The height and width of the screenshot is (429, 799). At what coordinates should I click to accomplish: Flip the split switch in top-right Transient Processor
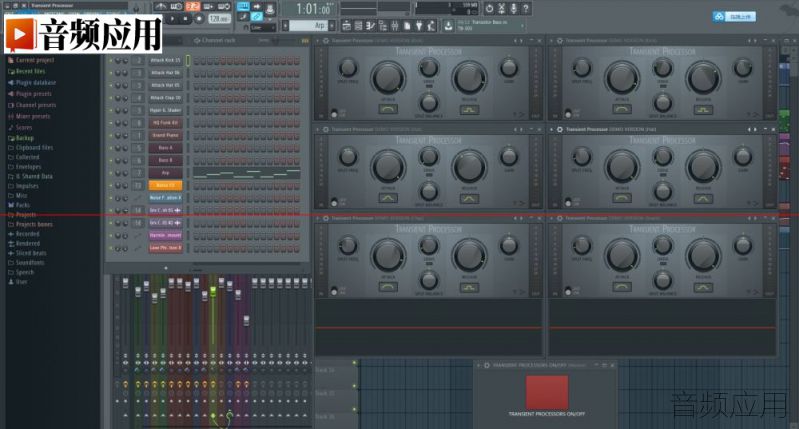(568, 112)
